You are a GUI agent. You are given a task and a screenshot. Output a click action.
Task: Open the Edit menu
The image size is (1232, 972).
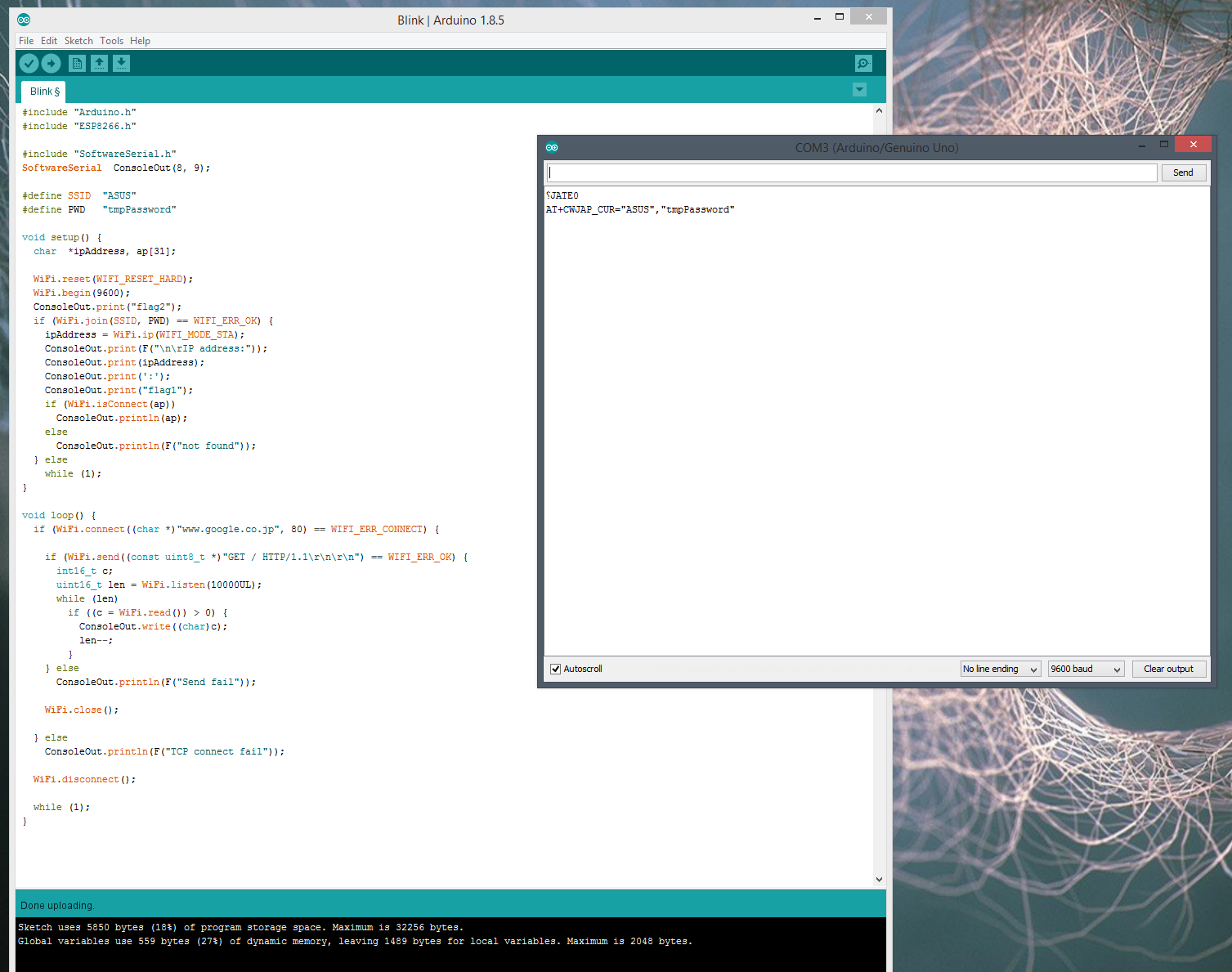[49, 41]
